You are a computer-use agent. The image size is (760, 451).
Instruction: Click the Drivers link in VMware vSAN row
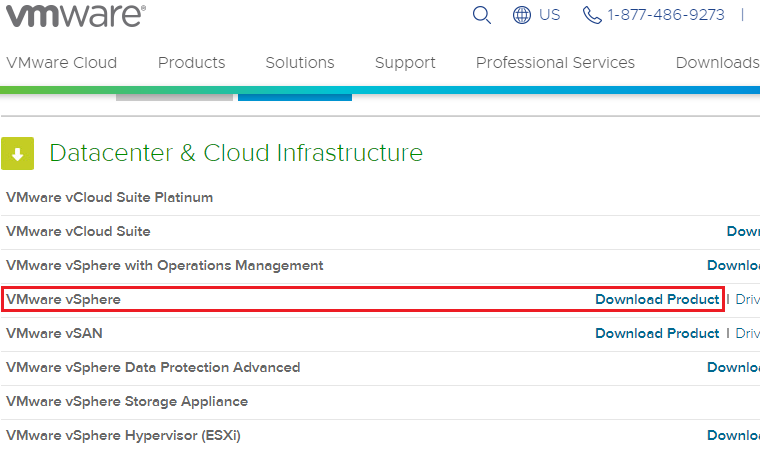(747, 333)
